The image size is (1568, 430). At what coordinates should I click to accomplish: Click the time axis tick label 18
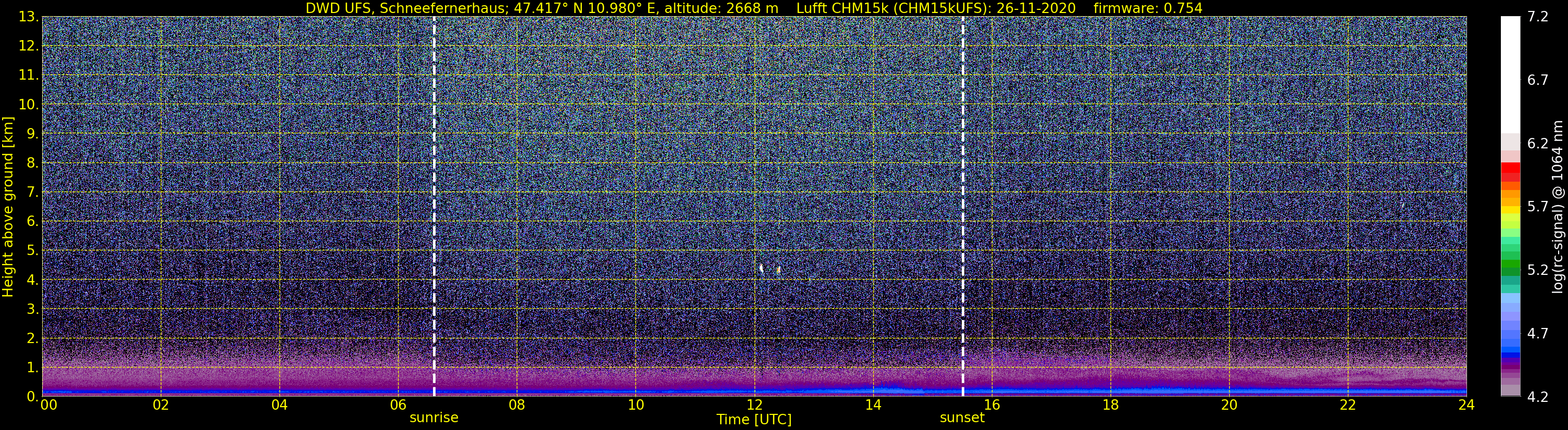[1110, 406]
